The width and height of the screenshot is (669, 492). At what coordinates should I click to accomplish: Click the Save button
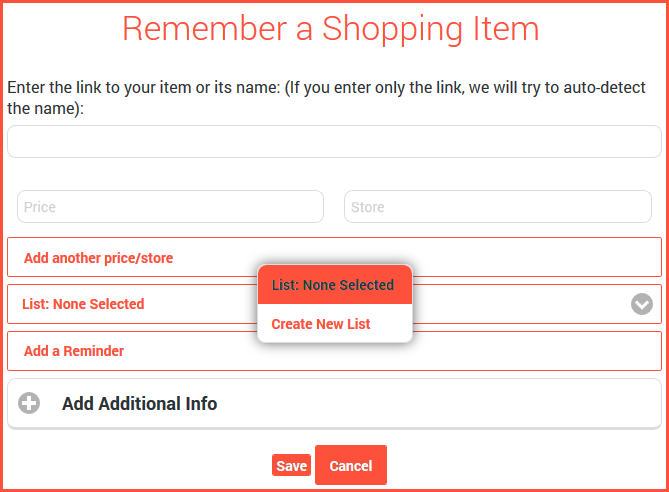(x=291, y=466)
